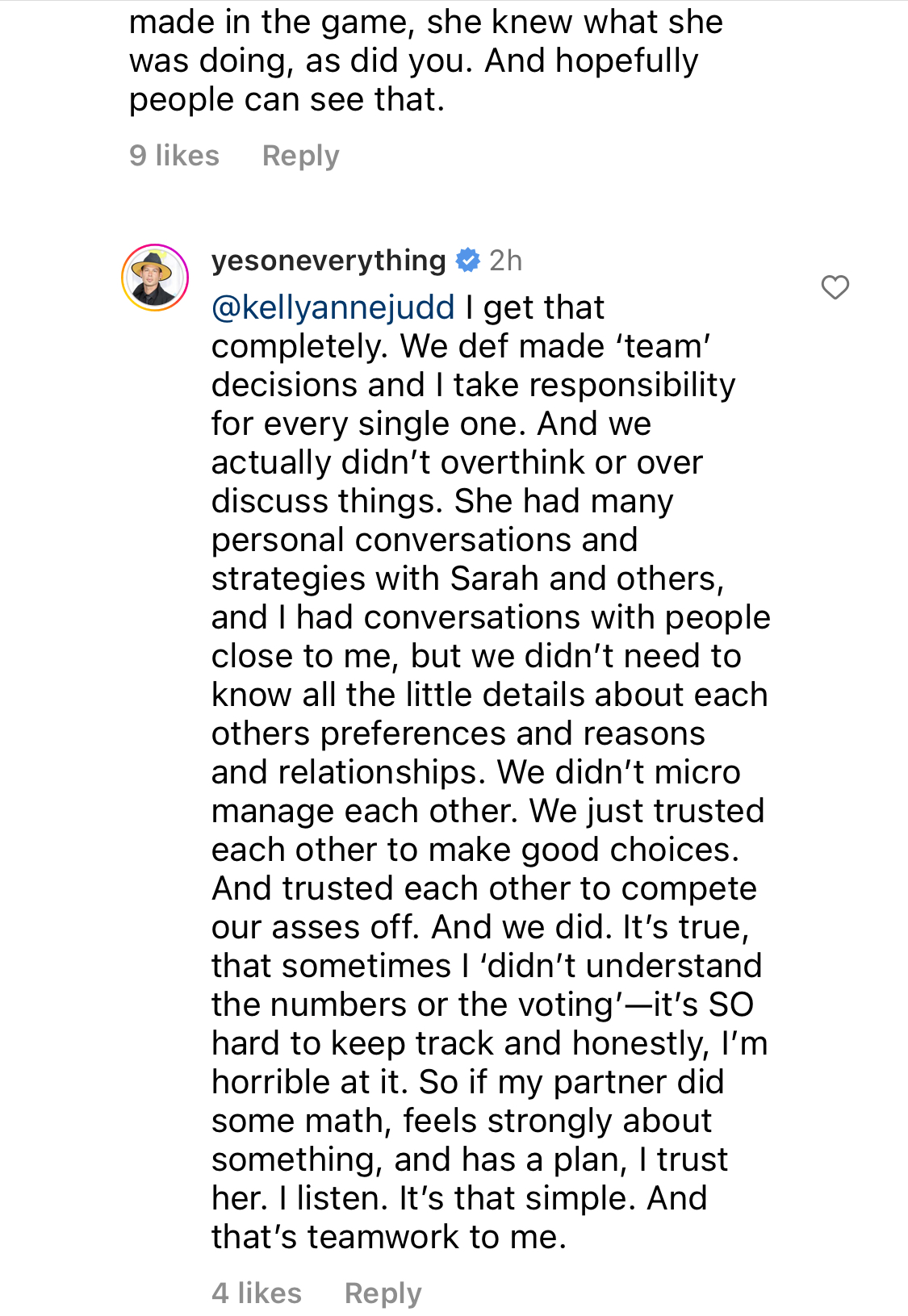Click the line 'manage each other. We just trusted'
Screen dimensions: 908x1316
point(488,810)
